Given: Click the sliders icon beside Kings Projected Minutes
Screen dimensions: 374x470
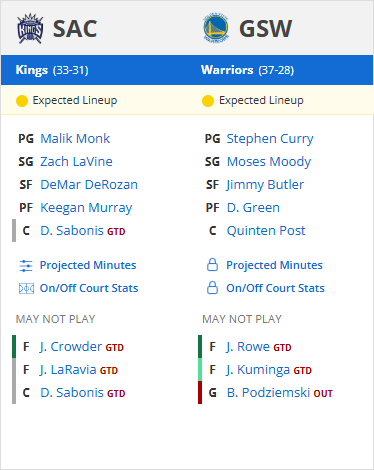Looking at the screenshot, I should [26, 266].
